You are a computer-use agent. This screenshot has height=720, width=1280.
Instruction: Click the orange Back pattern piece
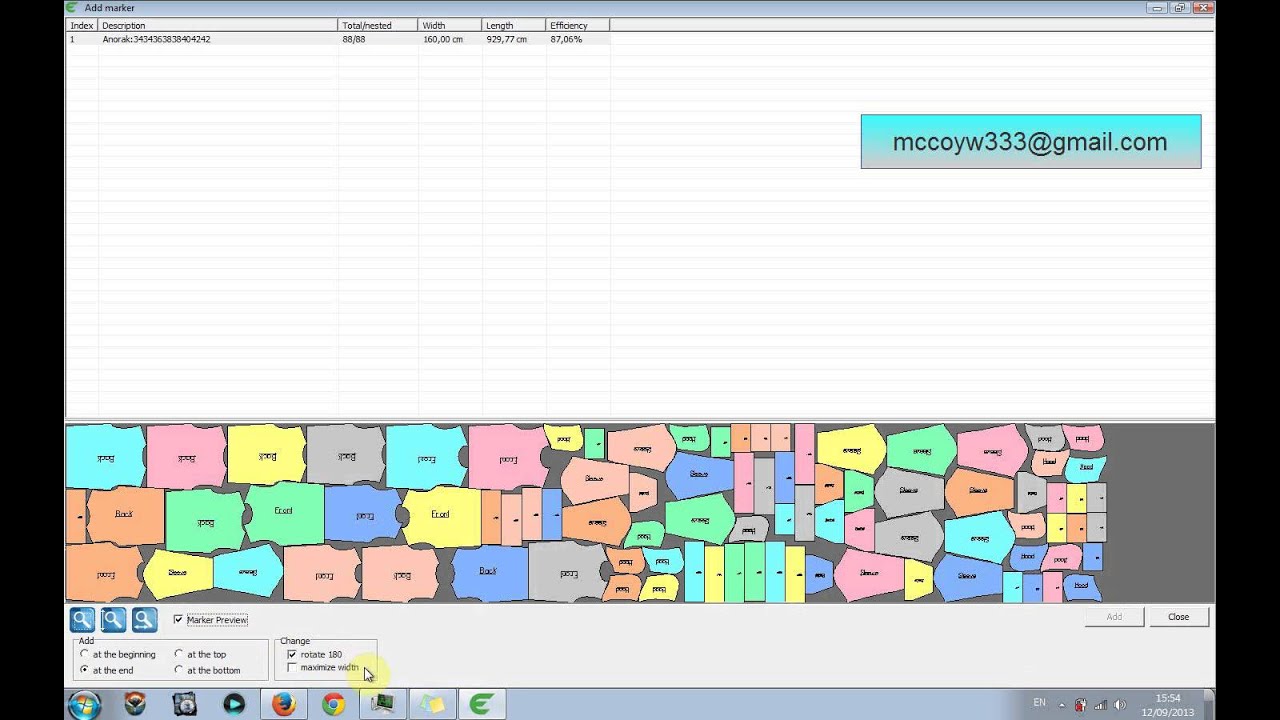pyautogui.click(x=124, y=514)
